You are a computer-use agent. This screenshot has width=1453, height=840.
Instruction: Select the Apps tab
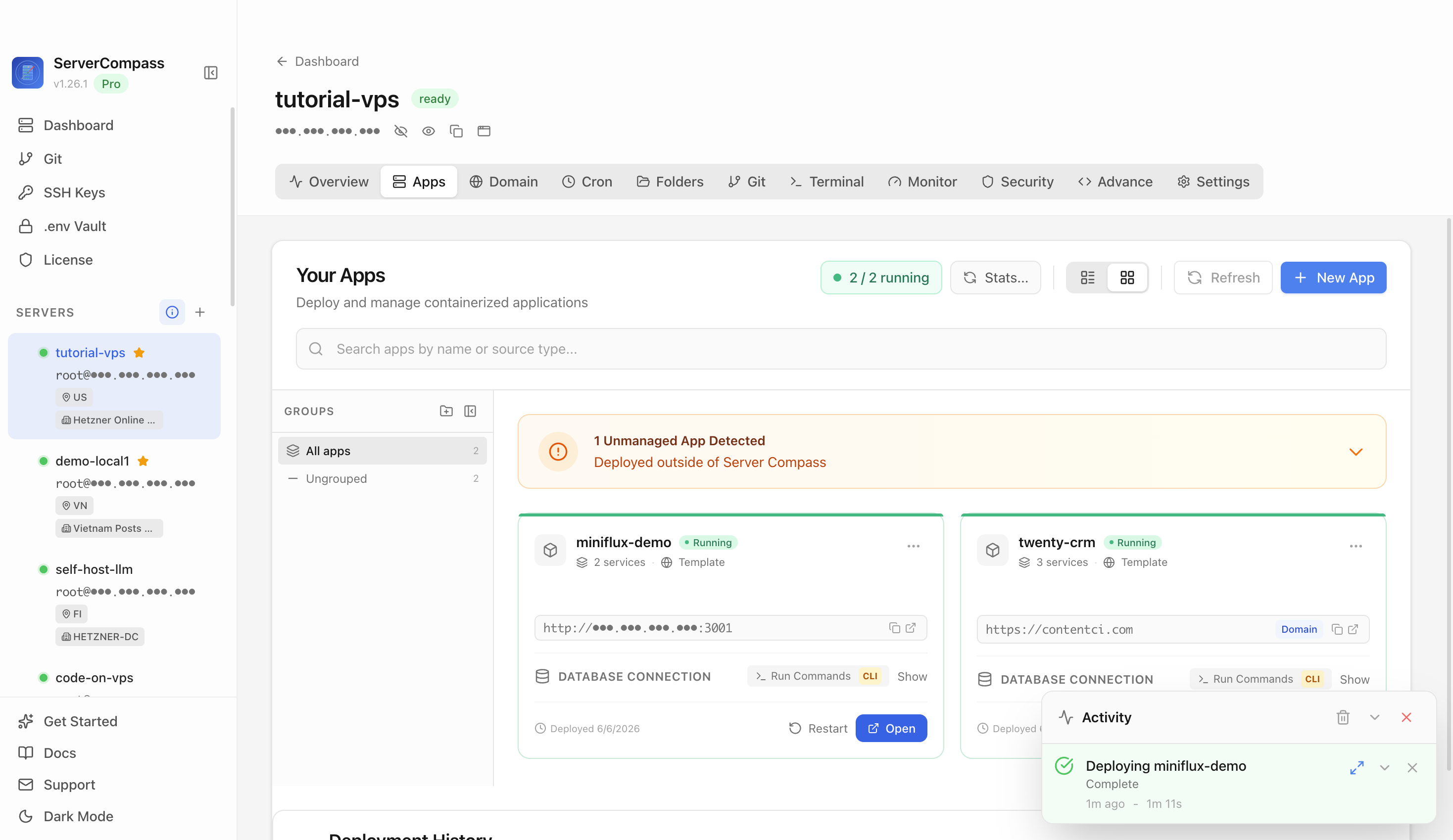pos(419,182)
